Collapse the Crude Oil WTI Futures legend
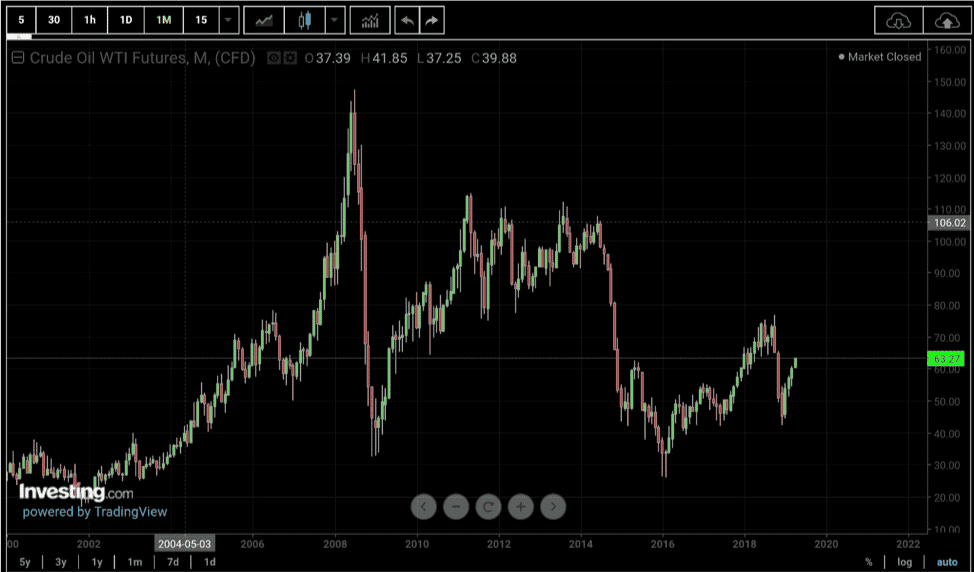Screen dimensions: 974x572 [18, 58]
